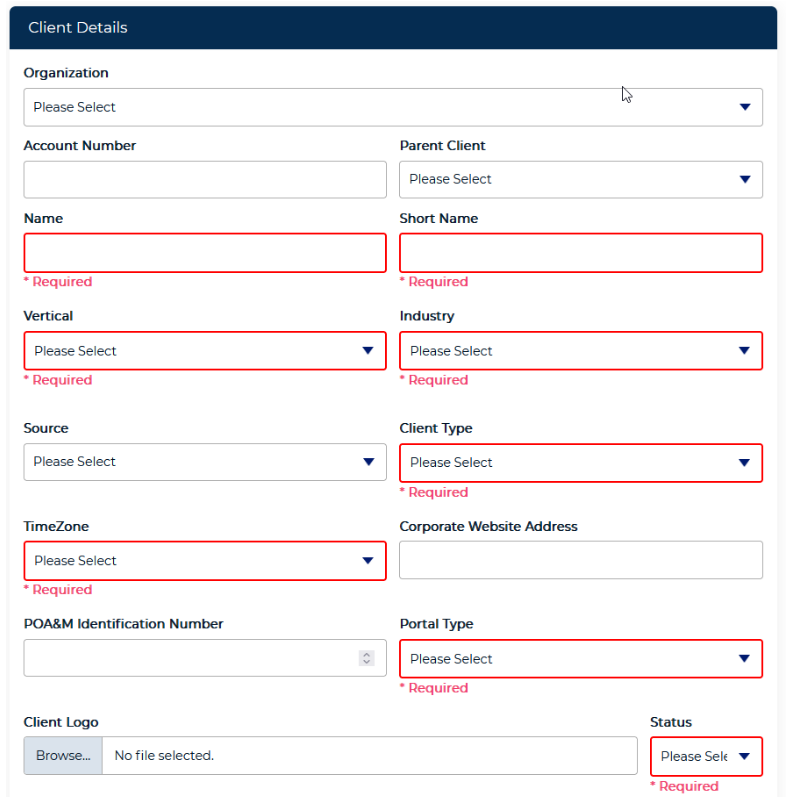Click the Required message under Name

coord(58,282)
